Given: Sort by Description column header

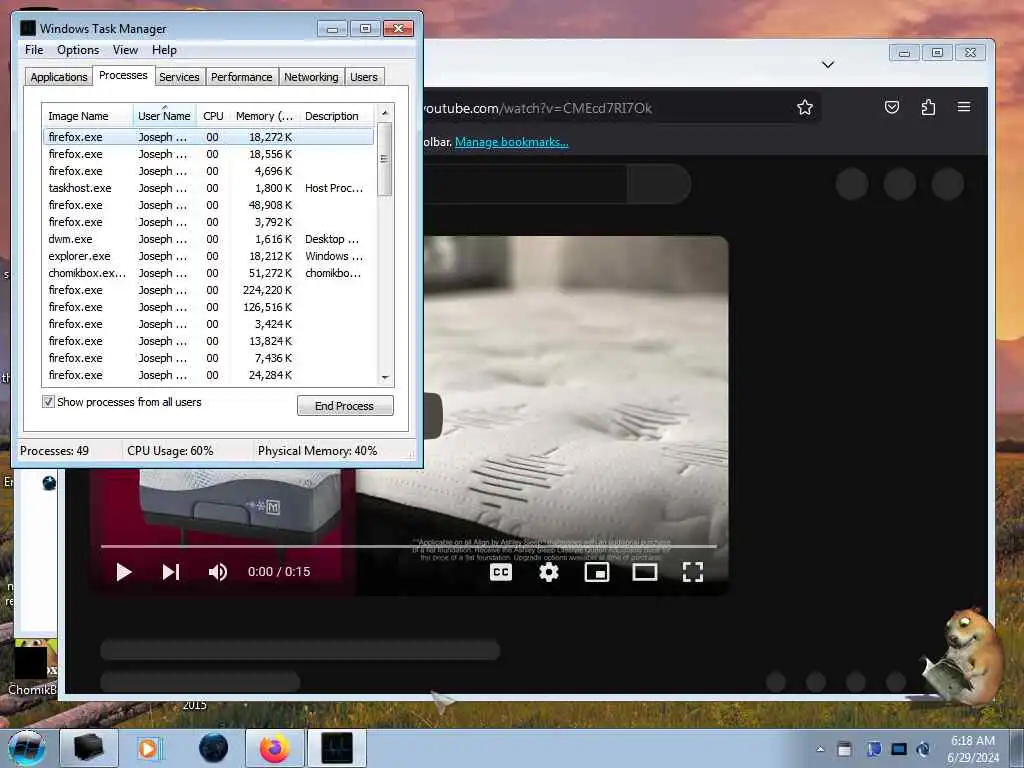Looking at the screenshot, I should click(336, 116).
